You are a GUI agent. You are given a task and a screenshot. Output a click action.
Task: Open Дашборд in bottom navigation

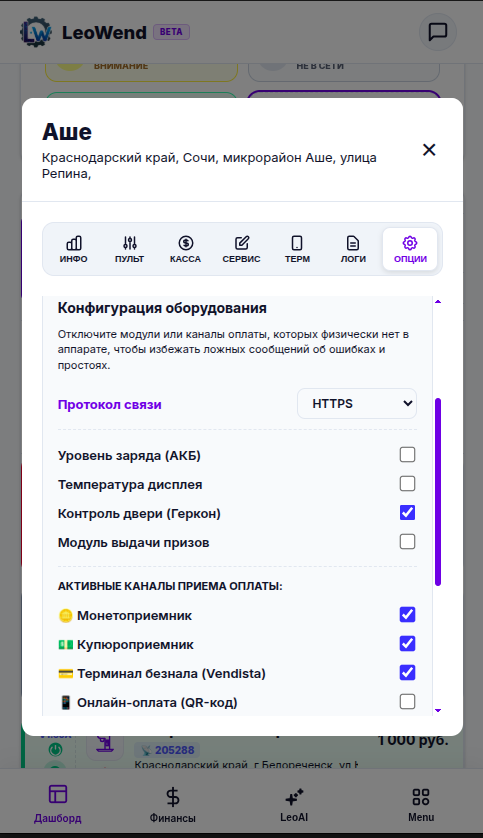point(58,803)
